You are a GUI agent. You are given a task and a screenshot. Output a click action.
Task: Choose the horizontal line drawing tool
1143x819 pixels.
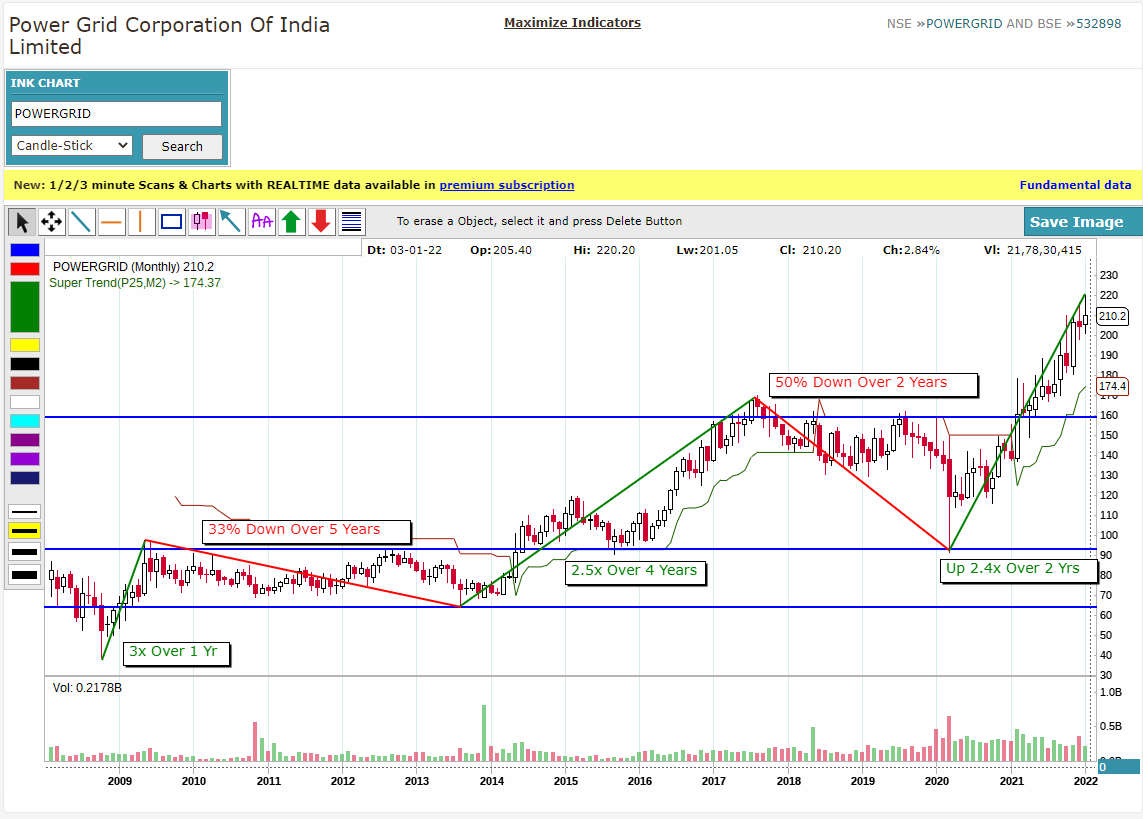coord(112,222)
